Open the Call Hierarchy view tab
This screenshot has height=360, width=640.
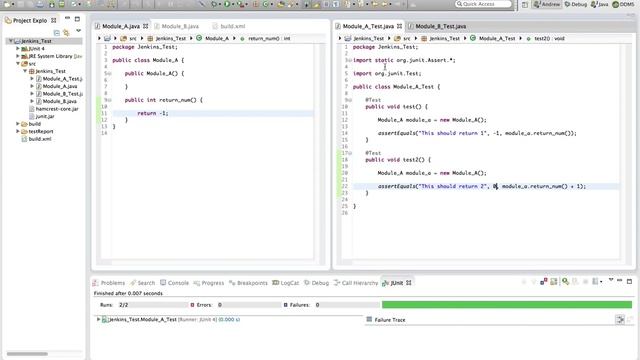tap(356, 283)
